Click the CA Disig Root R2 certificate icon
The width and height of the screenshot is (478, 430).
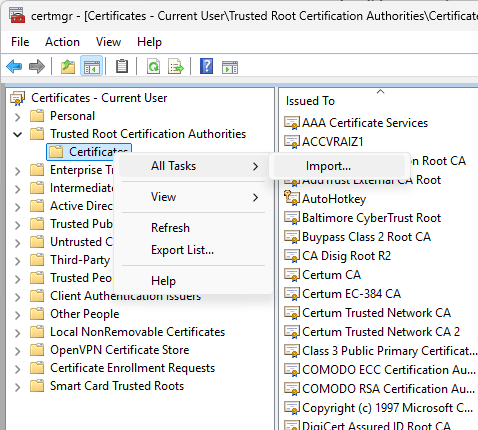[292, 256]
